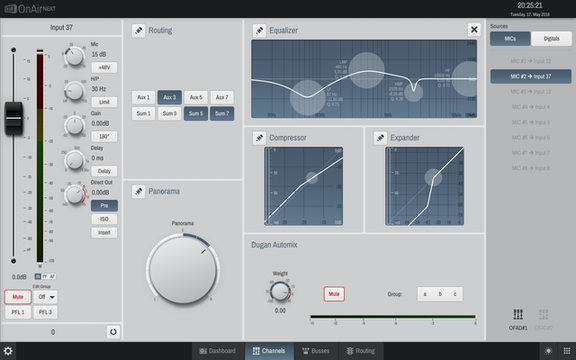Switch to the Busses tab
This screenshot has height=360, width=576.
316,351
